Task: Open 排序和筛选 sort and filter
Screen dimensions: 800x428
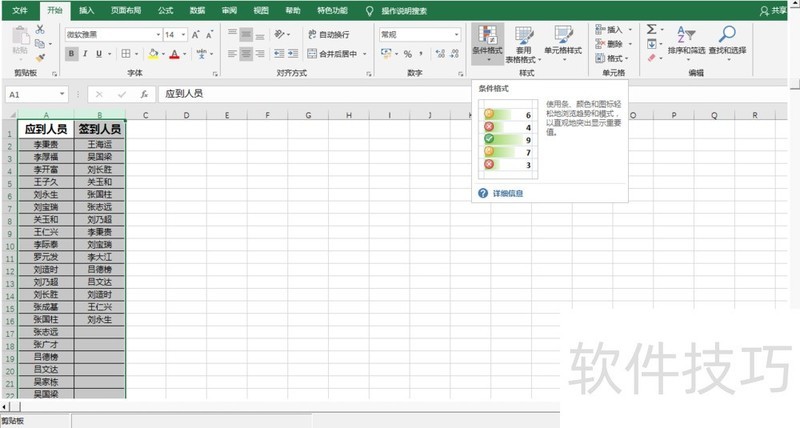Action: pos(686,41)
